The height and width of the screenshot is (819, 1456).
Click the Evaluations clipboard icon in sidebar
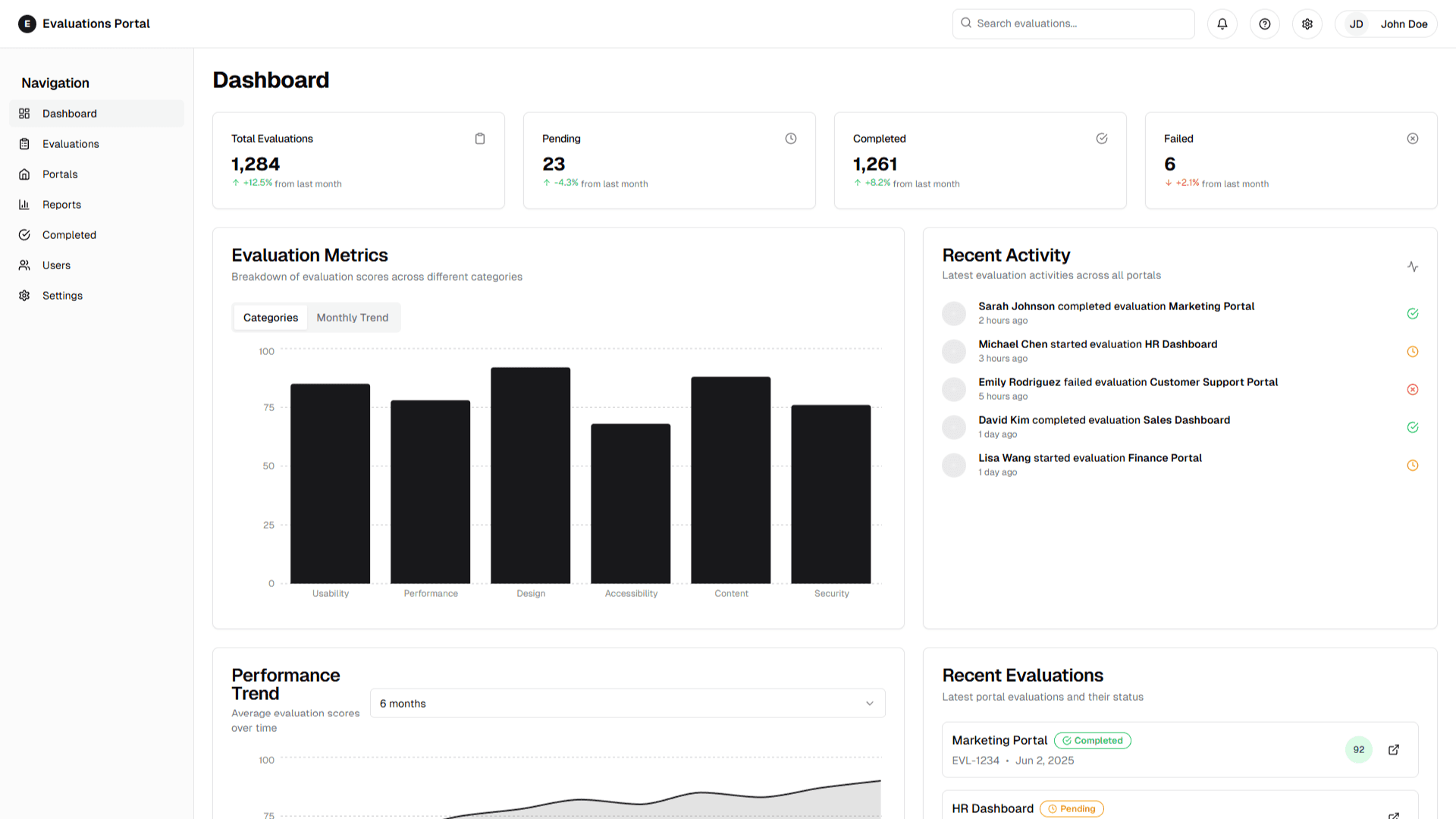coord(24,144)
